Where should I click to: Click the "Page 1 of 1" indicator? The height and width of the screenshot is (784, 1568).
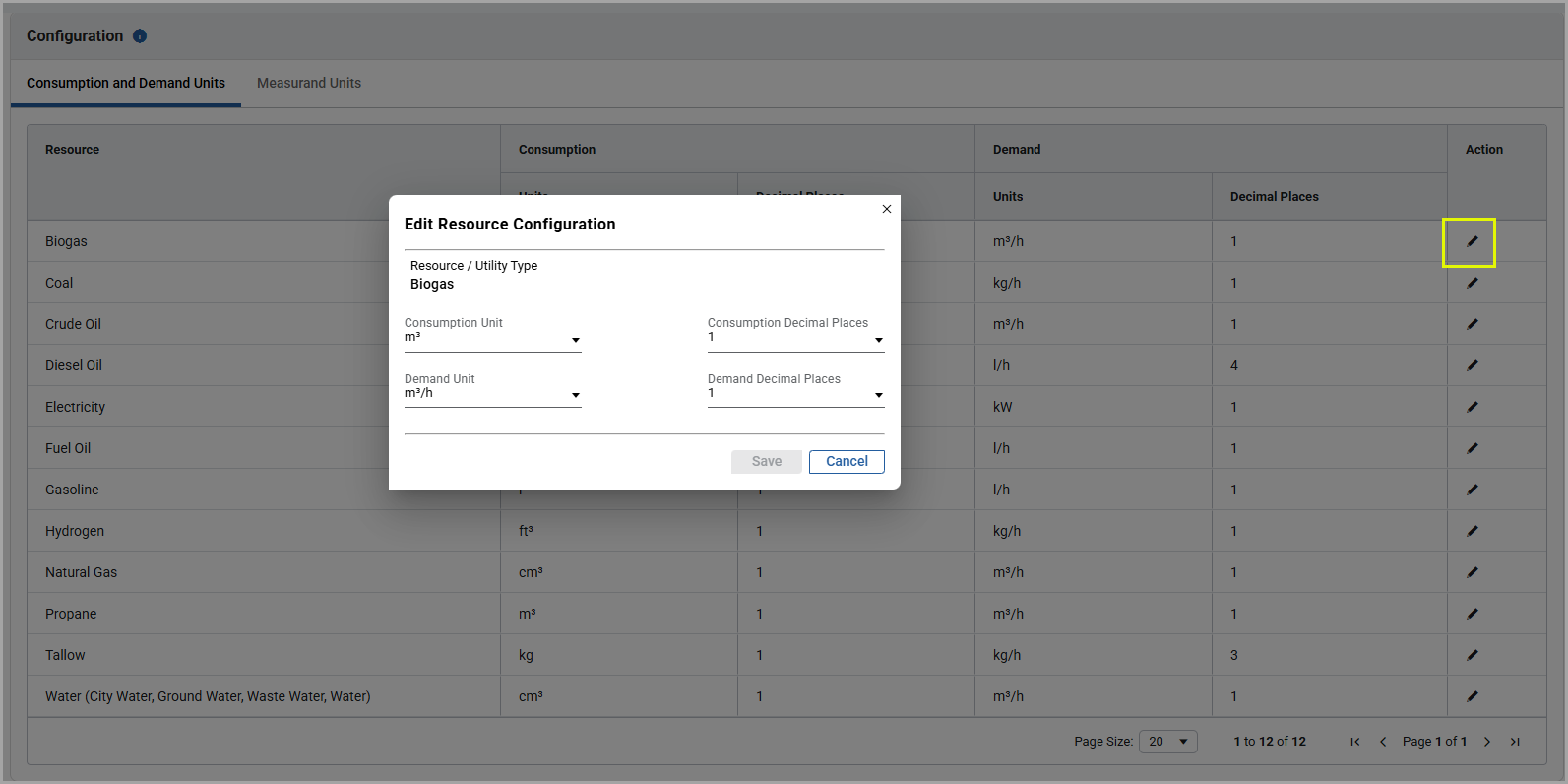click(1434, 742)
